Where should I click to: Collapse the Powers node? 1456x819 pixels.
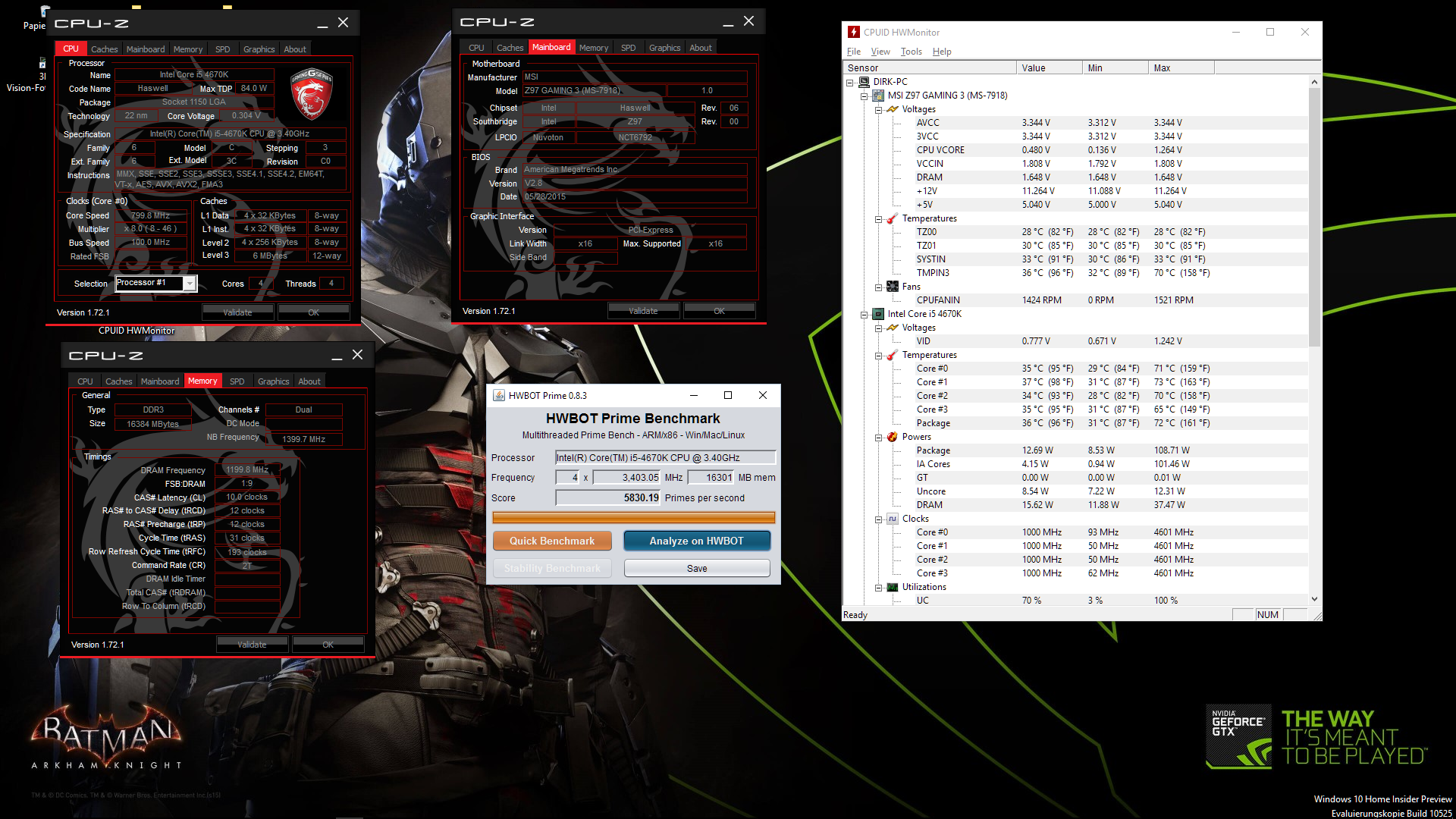(879, 438)
